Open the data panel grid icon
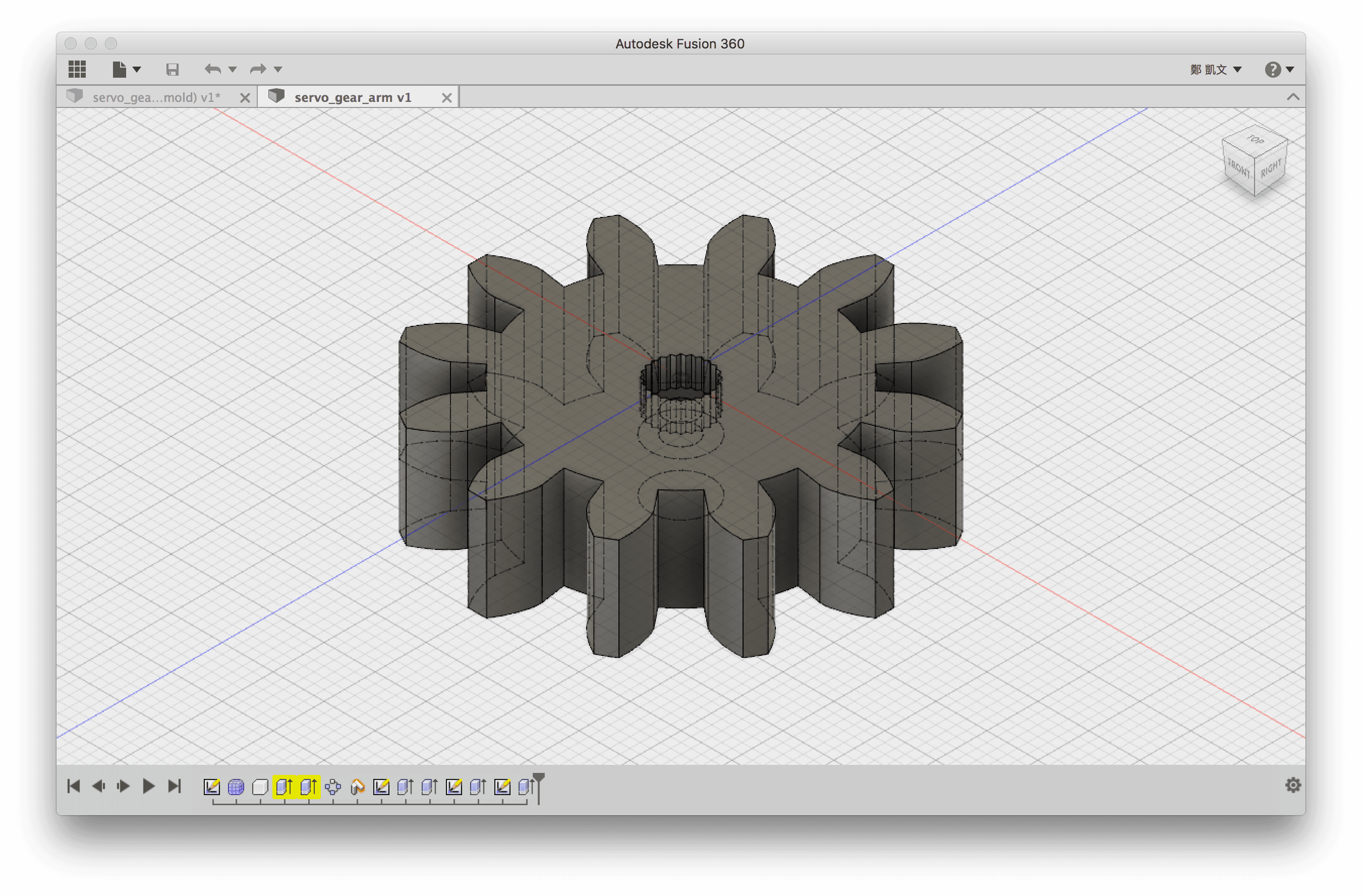Image resolution: width=1362 pixels, height=896 pixels. [x=77, y=69]
